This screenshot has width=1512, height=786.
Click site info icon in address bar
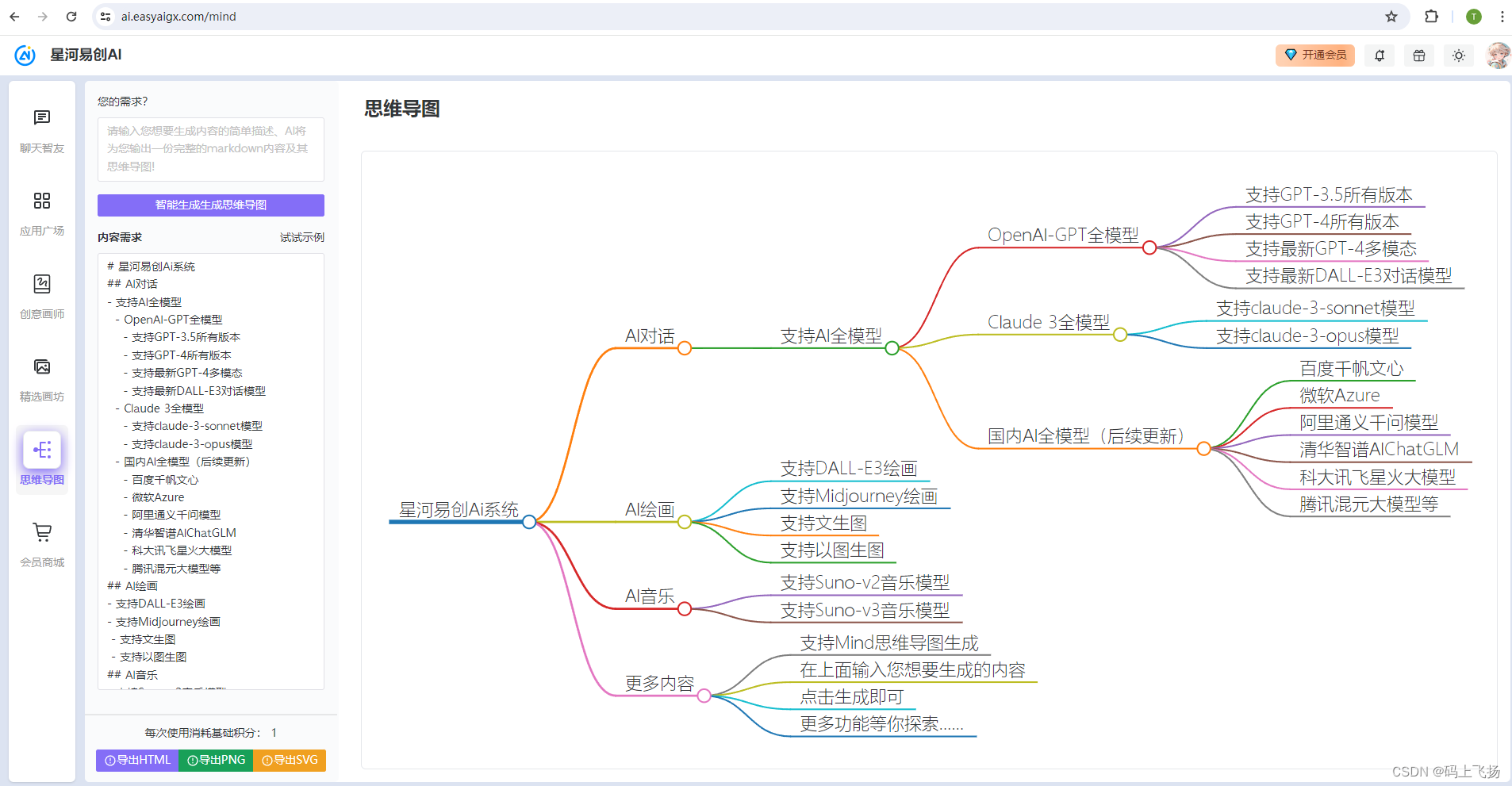pyautogui.click(x=106, y=17)
